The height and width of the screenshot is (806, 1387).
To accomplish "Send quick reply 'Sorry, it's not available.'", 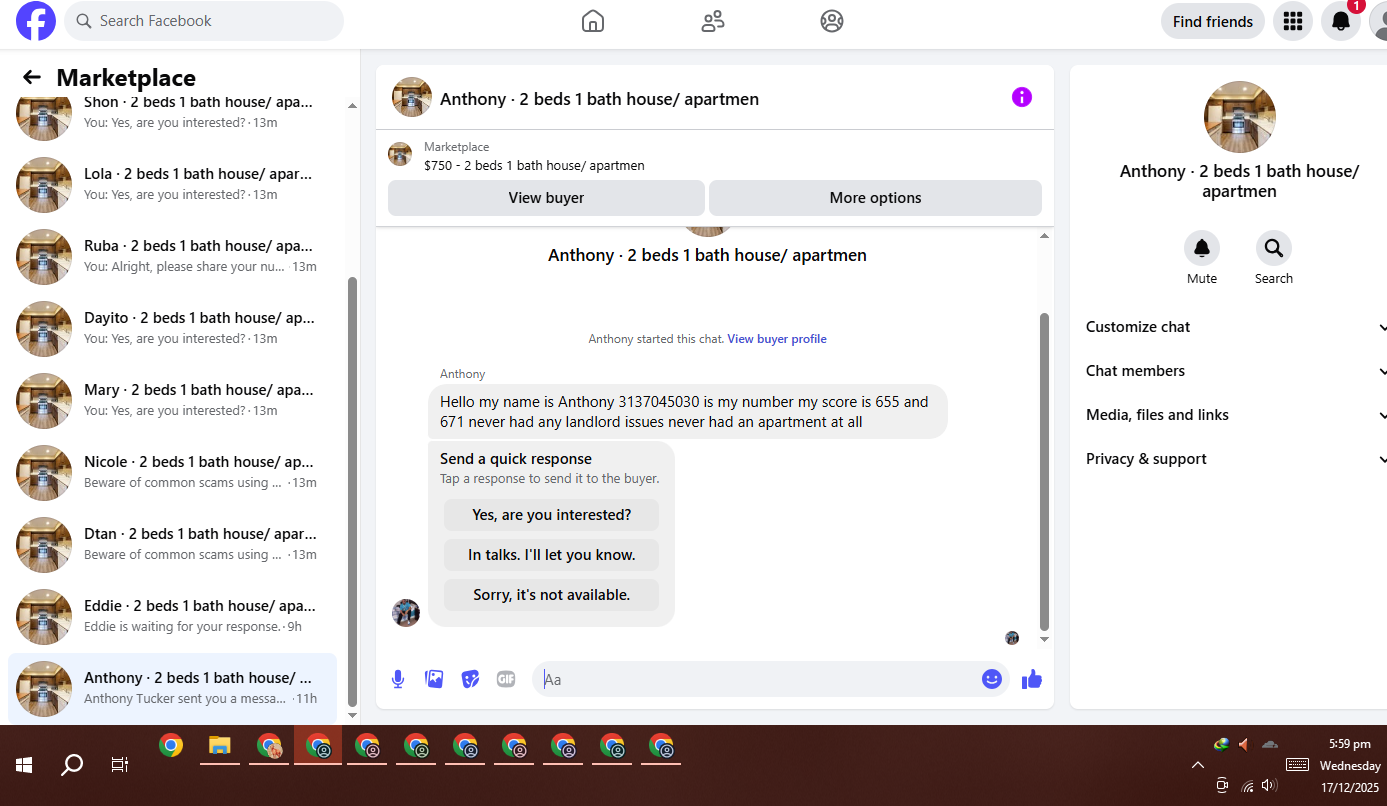I will click(551, 595).
